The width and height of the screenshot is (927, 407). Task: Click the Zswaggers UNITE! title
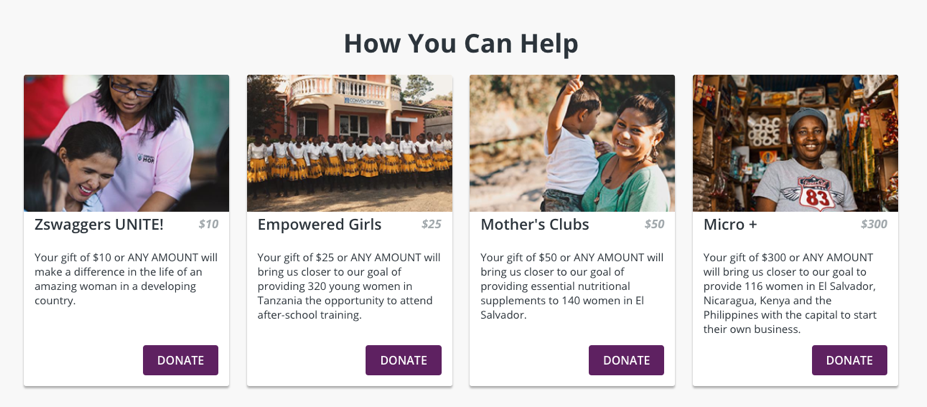coord(99,224)
